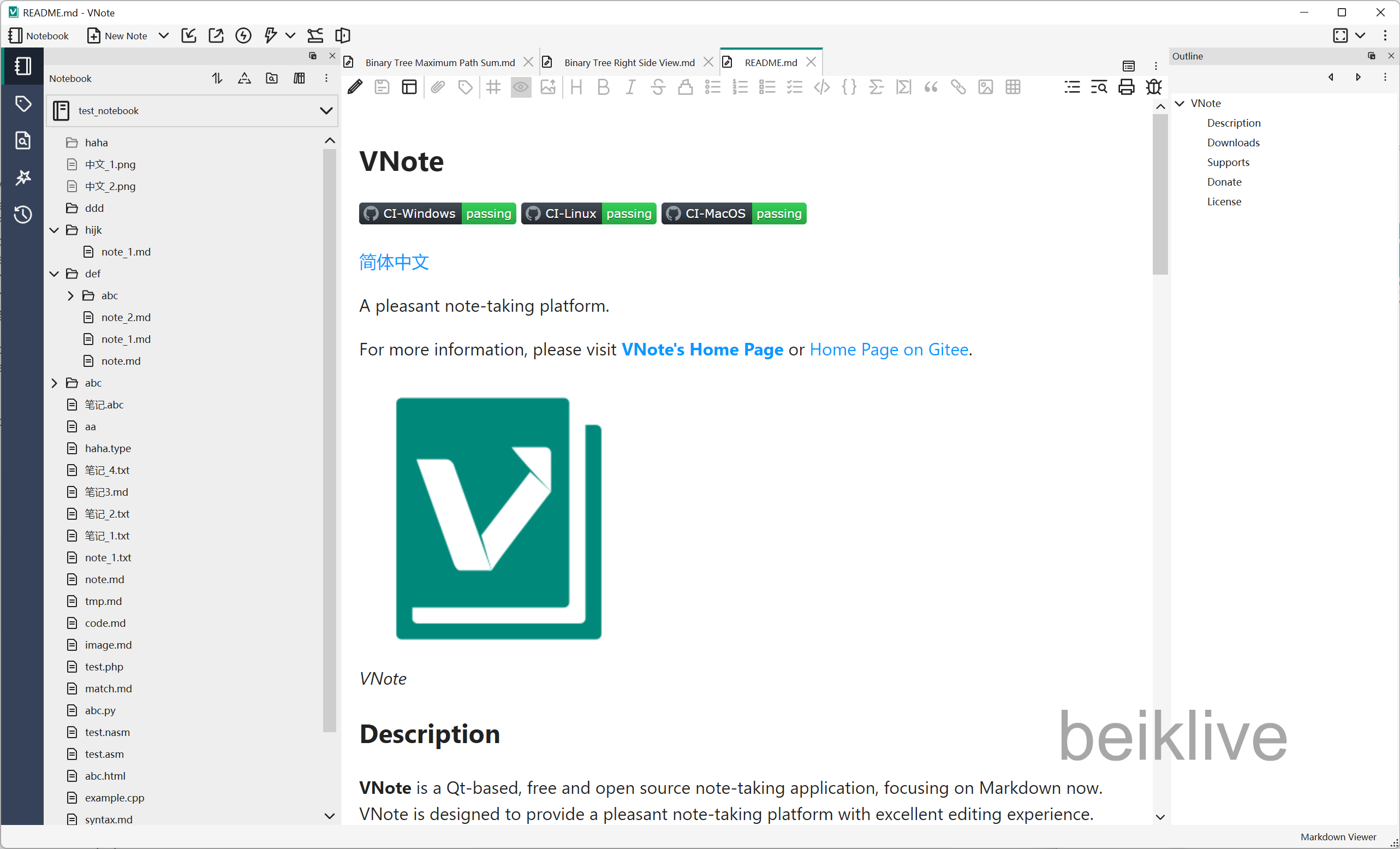Switch to Binary Tree Right Side View.md tab

629,62
